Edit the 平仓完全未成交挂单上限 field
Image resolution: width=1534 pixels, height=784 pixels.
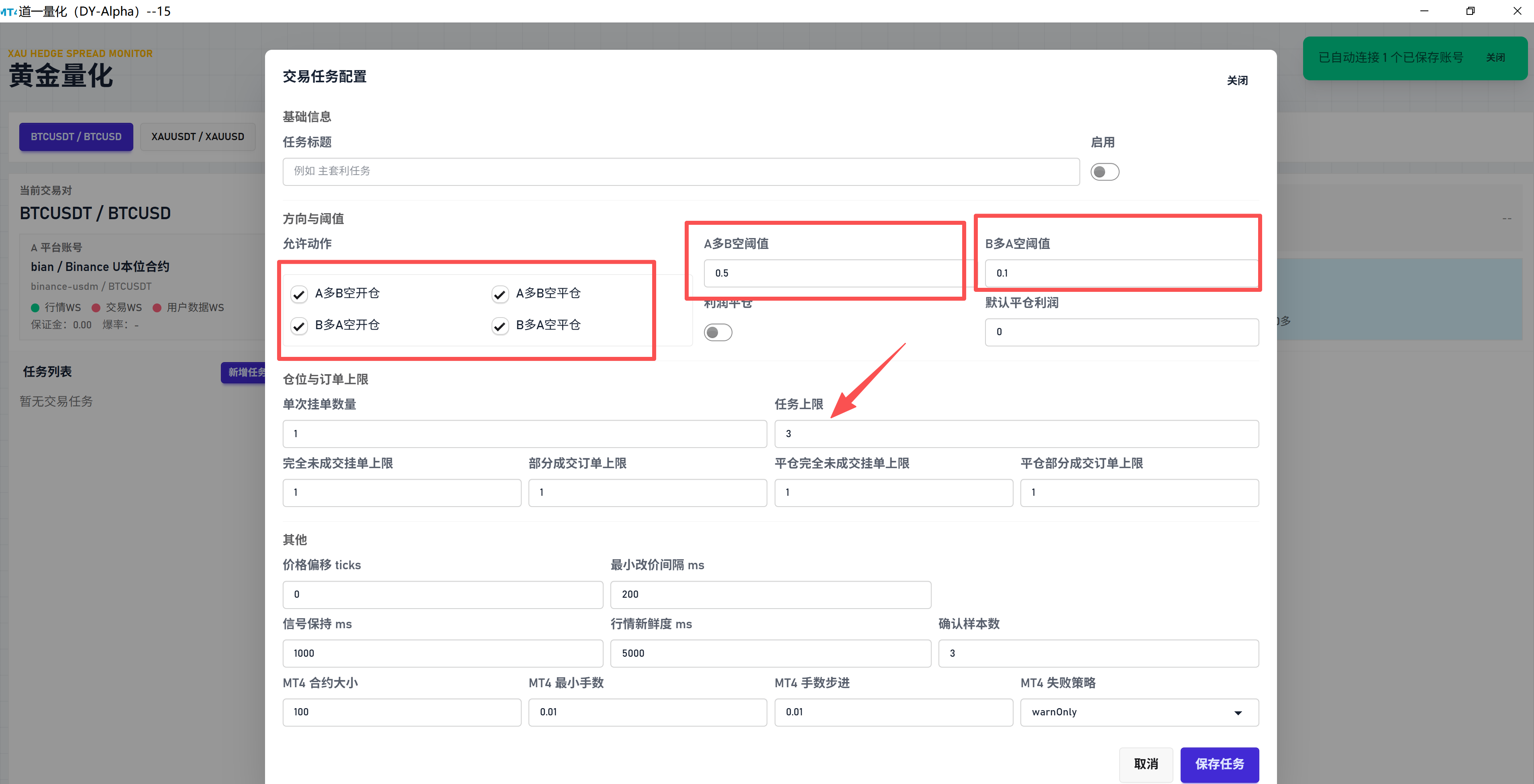click(x=893, y=493)
